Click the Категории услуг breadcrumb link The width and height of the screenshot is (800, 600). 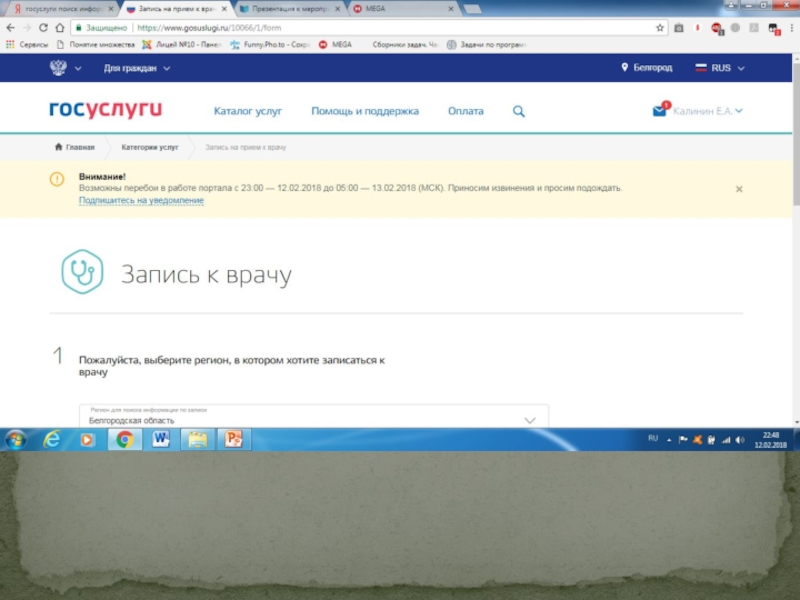pos(150,147)
